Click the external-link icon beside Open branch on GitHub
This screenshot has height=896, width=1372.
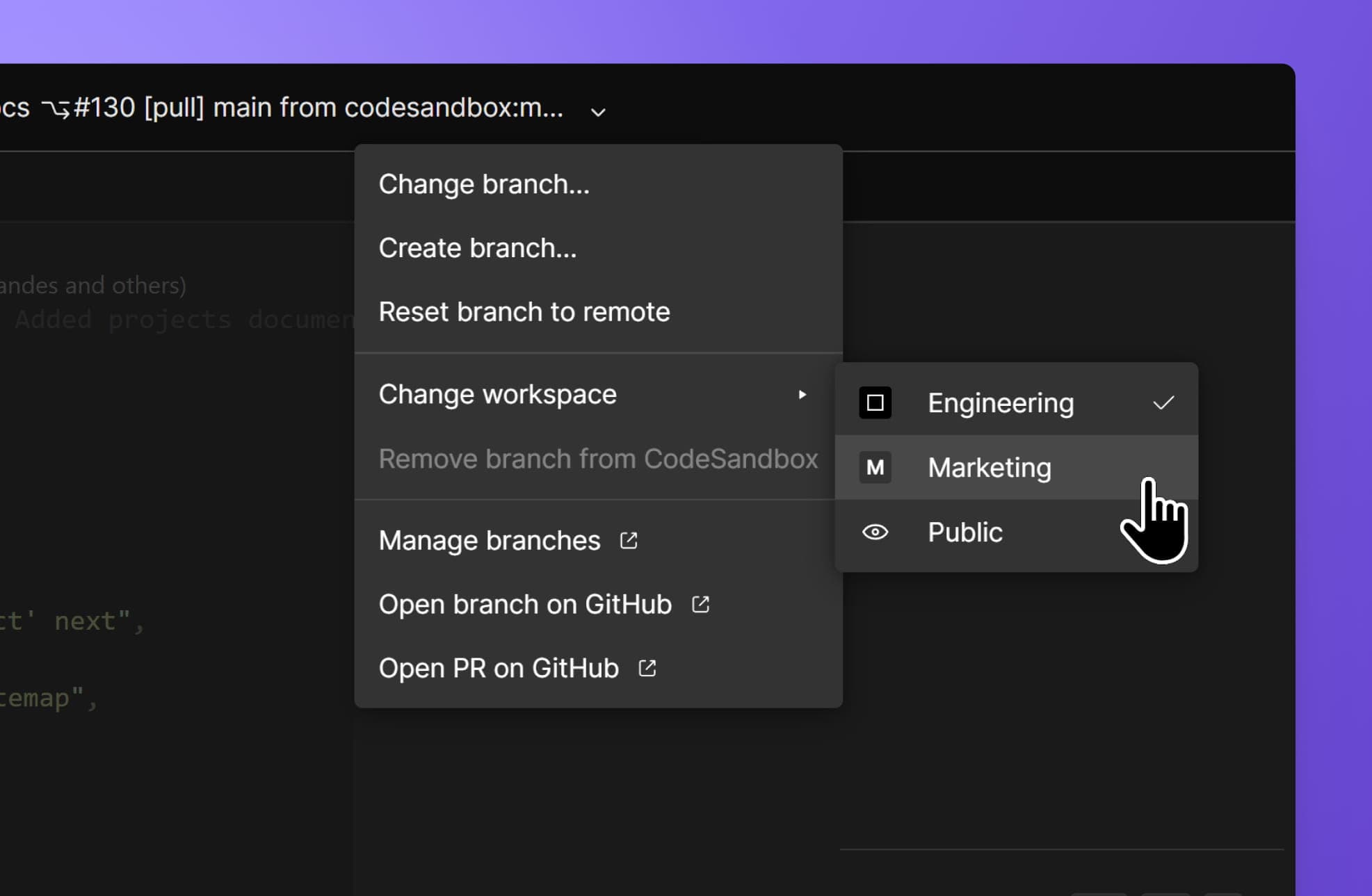(x=700, y=604)
